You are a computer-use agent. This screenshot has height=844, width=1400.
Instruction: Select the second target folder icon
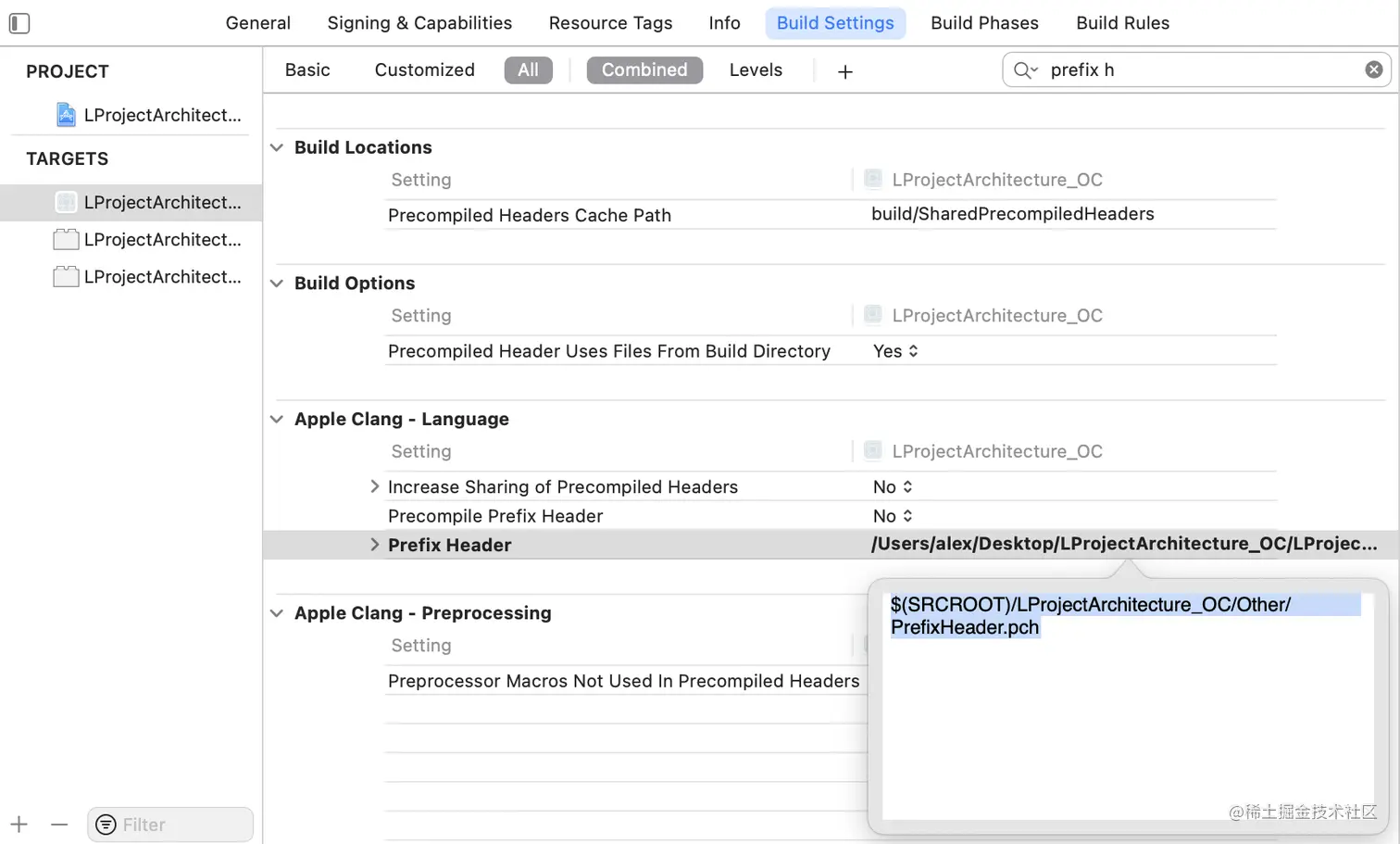(66, 239)
